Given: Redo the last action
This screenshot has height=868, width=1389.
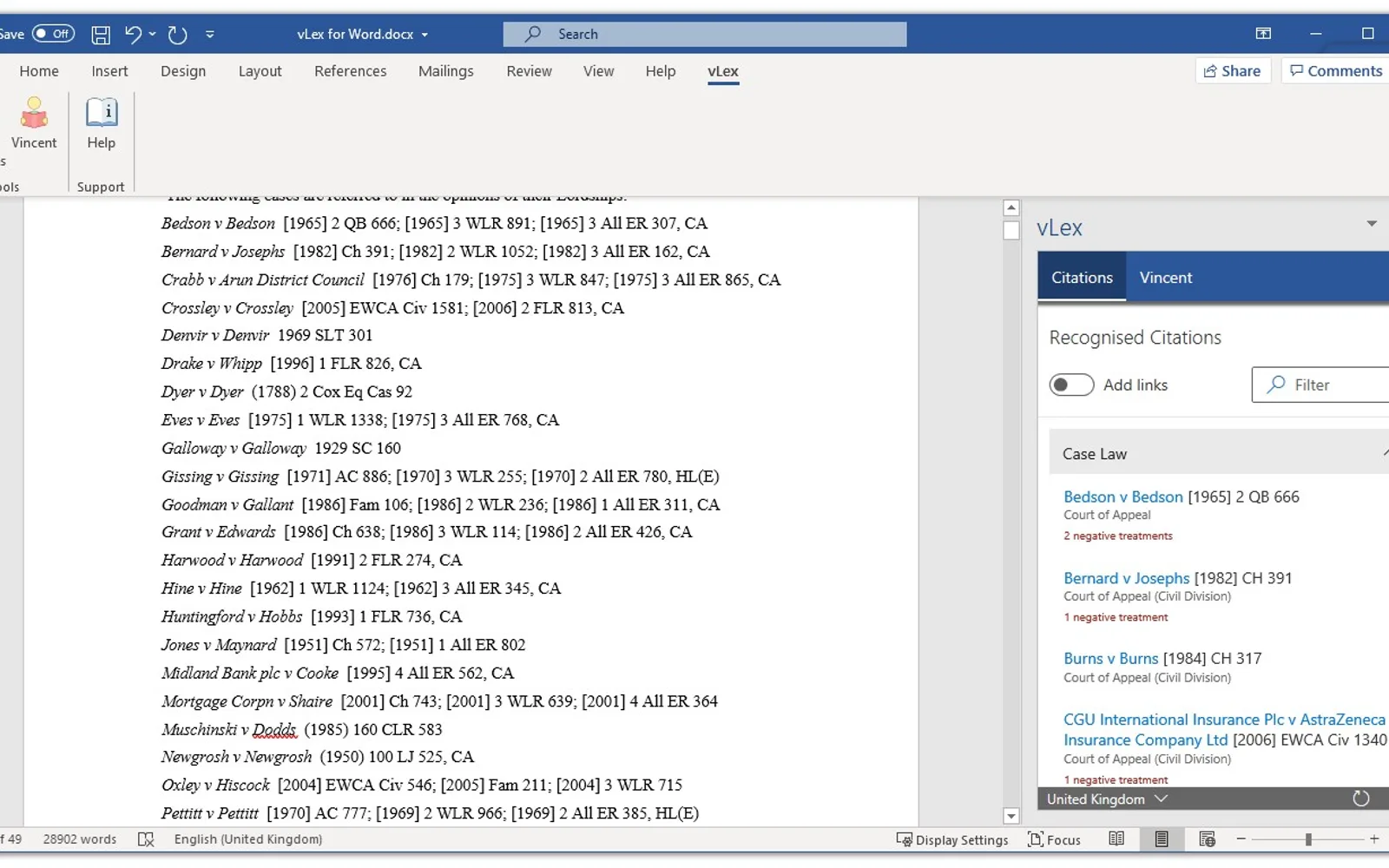Looking at the screenshot, I should [x=177, y=35].
